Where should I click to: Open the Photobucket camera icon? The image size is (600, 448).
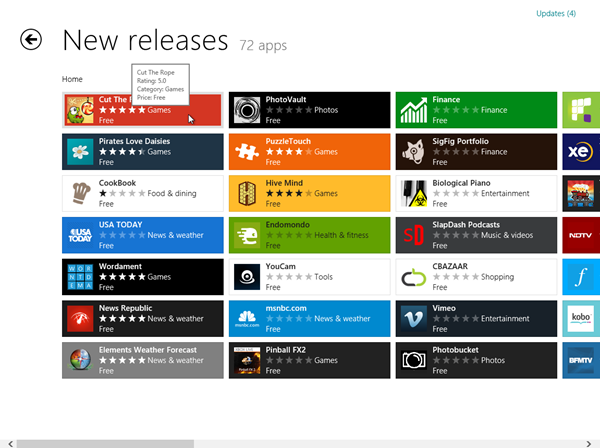pos(414,360)
